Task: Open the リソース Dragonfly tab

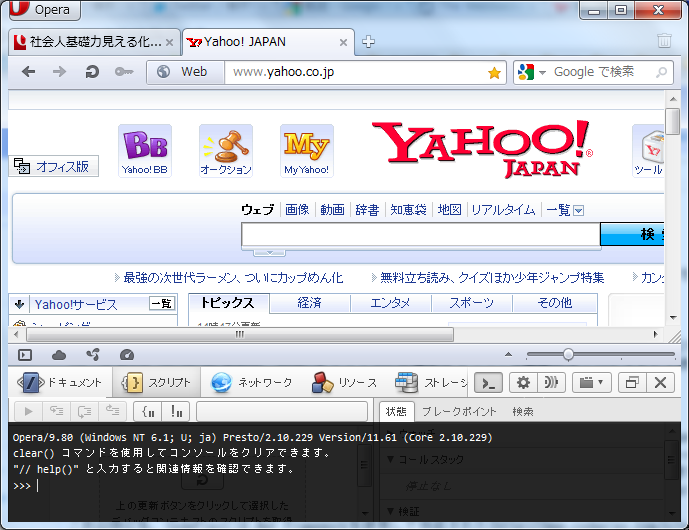Action: (345, 383)
